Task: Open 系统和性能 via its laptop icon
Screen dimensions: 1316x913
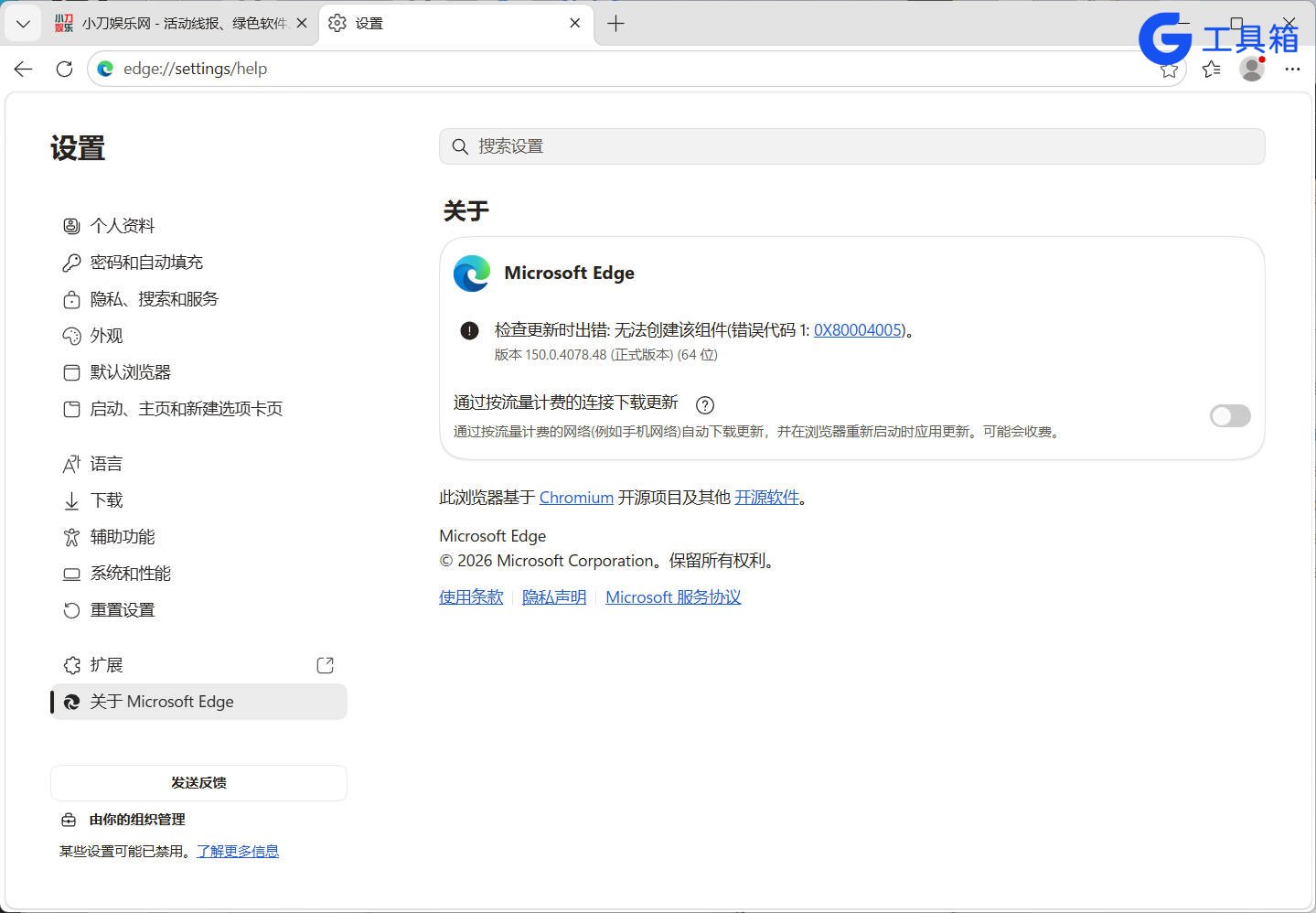Action: (71, 574)
